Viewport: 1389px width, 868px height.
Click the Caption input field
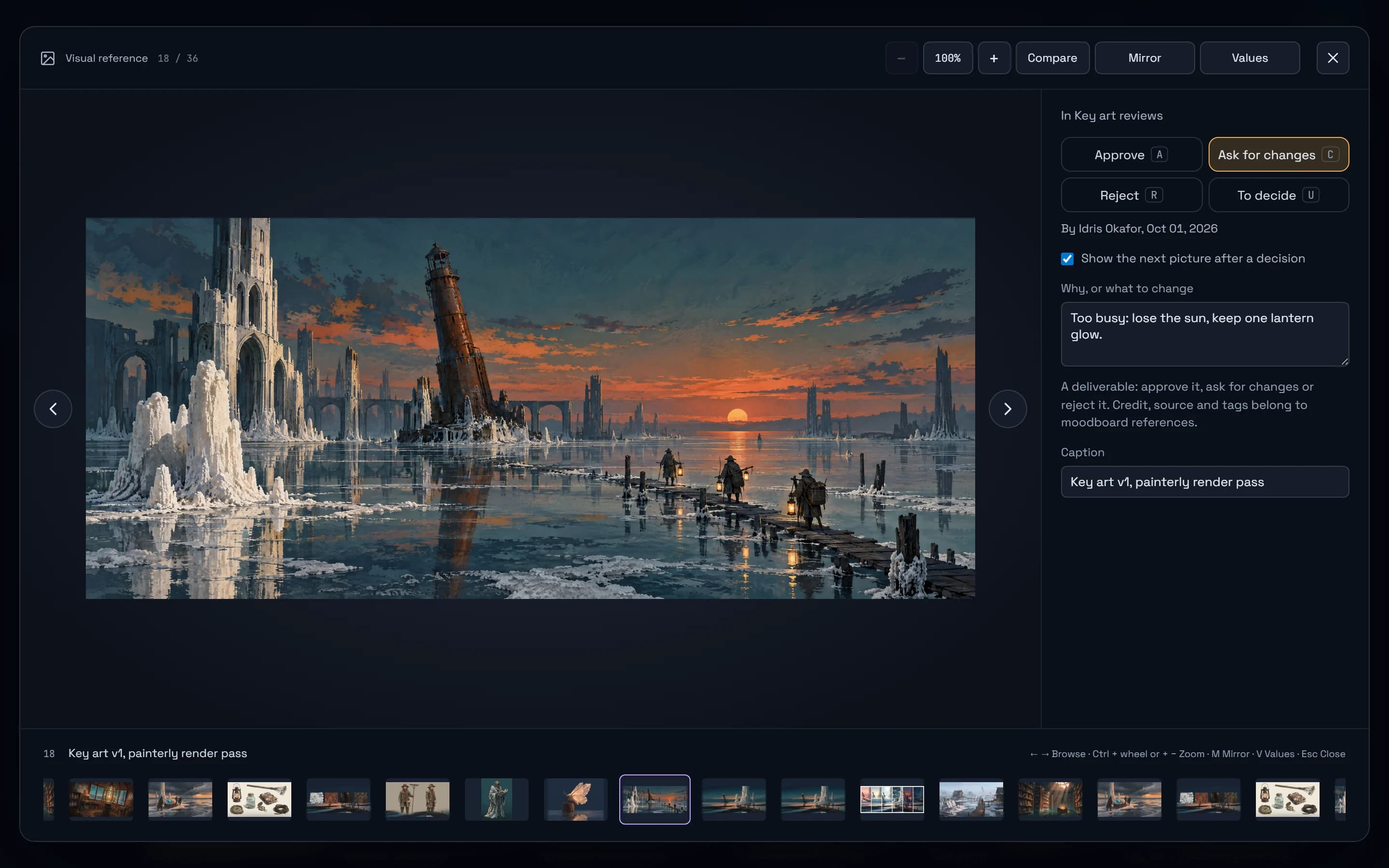(1205, 482)
